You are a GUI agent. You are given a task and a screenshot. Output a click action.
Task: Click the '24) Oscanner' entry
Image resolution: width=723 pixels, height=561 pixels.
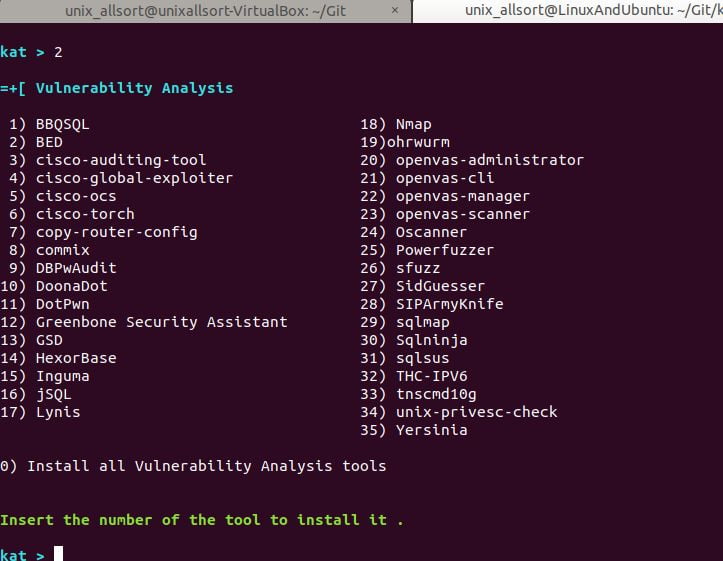414,232
